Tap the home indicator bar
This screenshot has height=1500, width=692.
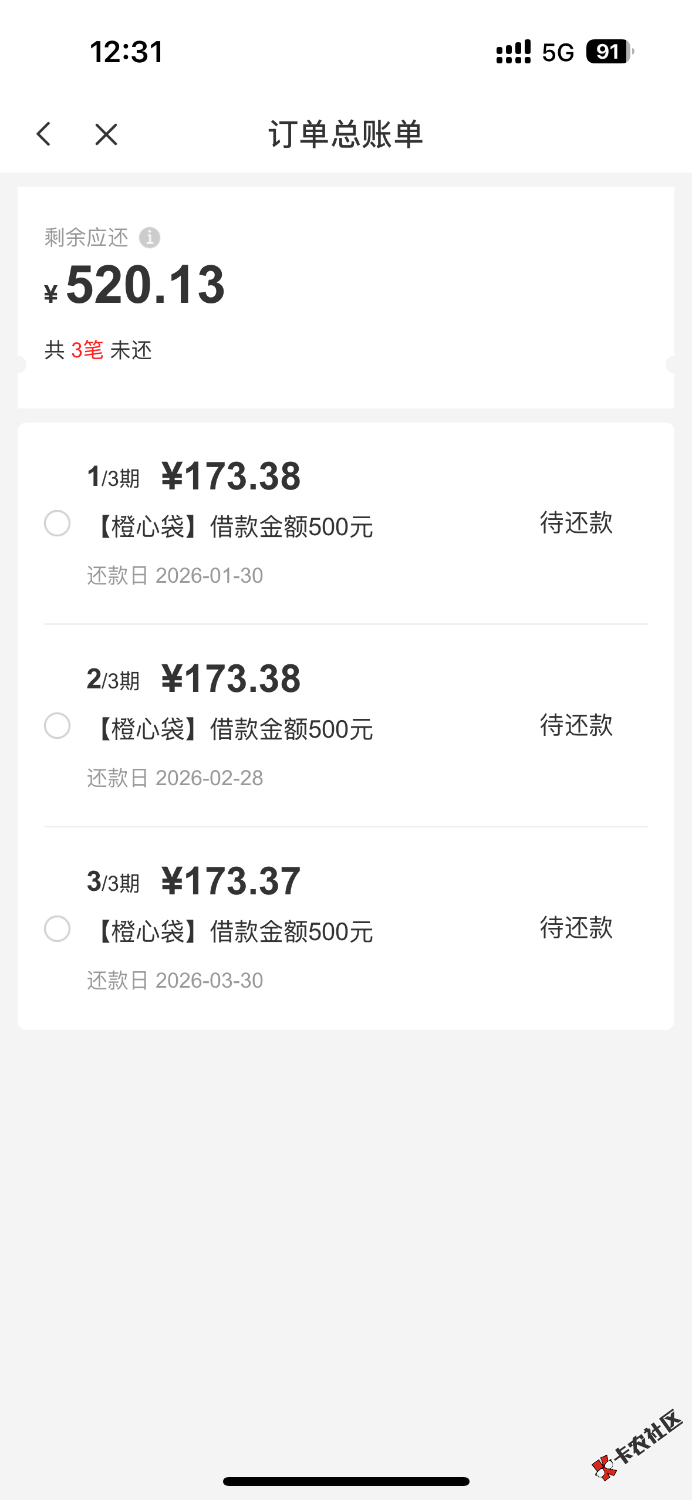pos(346,1481)
